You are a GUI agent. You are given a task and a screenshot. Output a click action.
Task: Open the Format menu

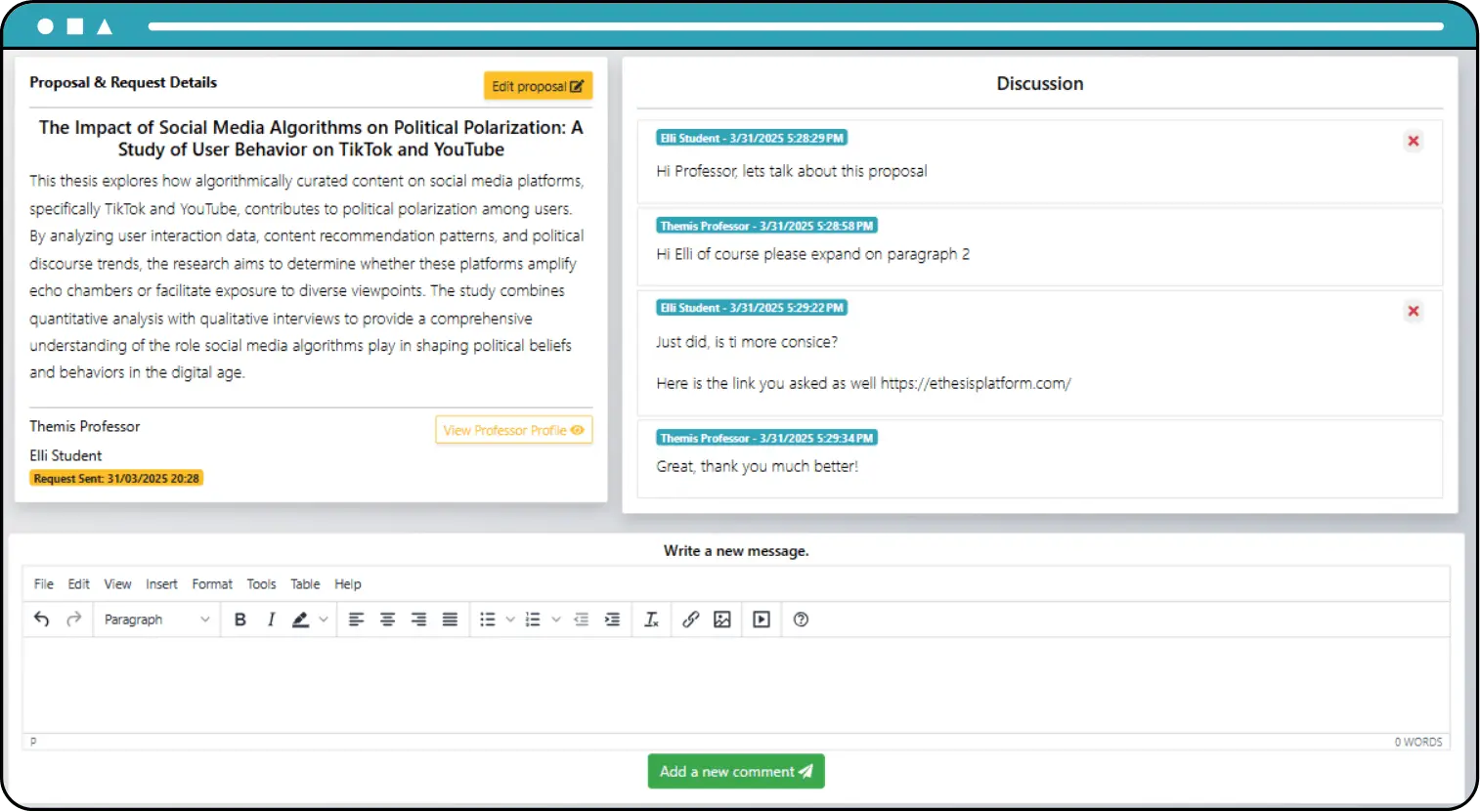pos(212,584)
